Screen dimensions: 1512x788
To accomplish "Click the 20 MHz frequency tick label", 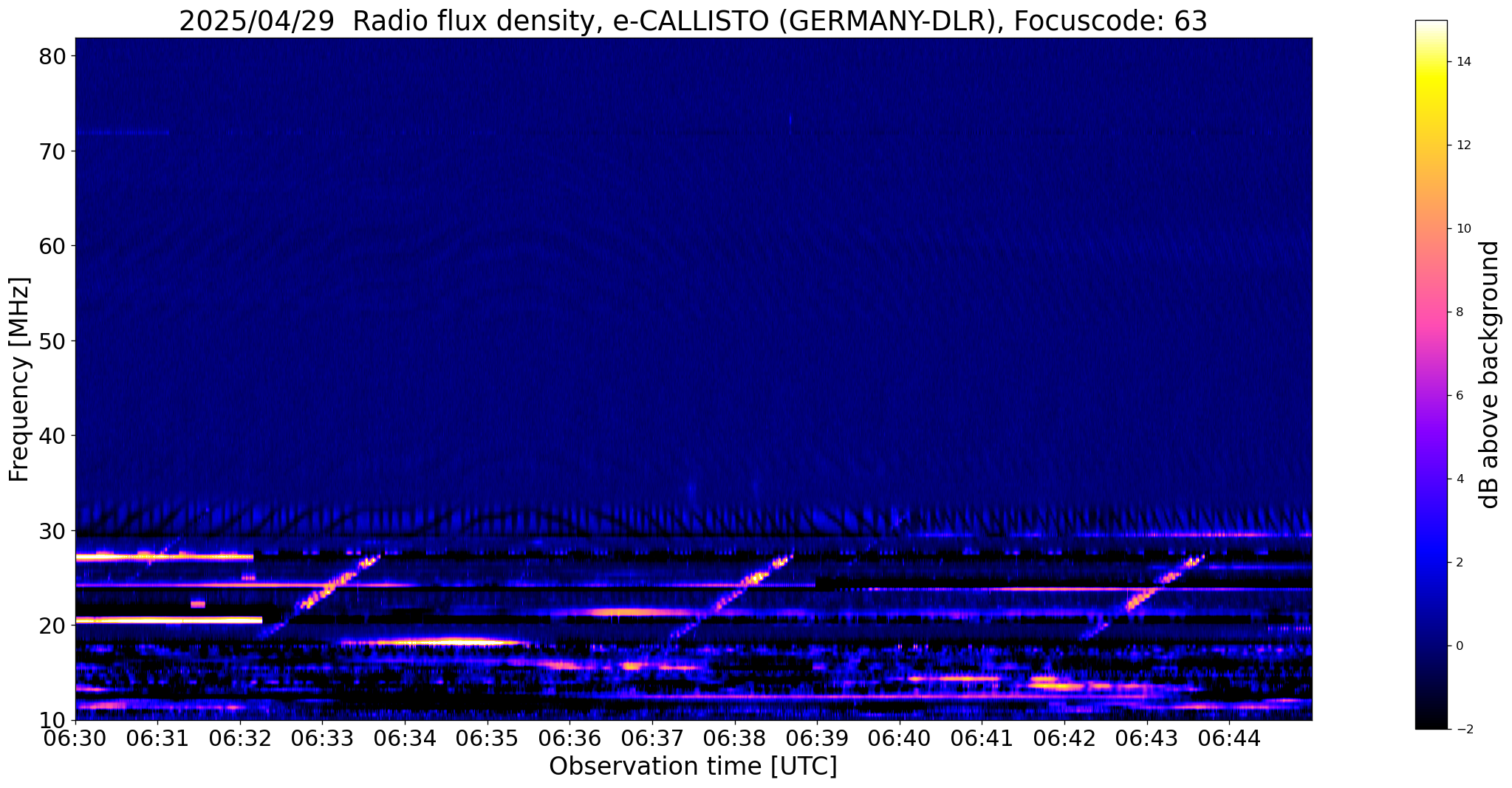I will pyautogui.click(x=53, y=626).
